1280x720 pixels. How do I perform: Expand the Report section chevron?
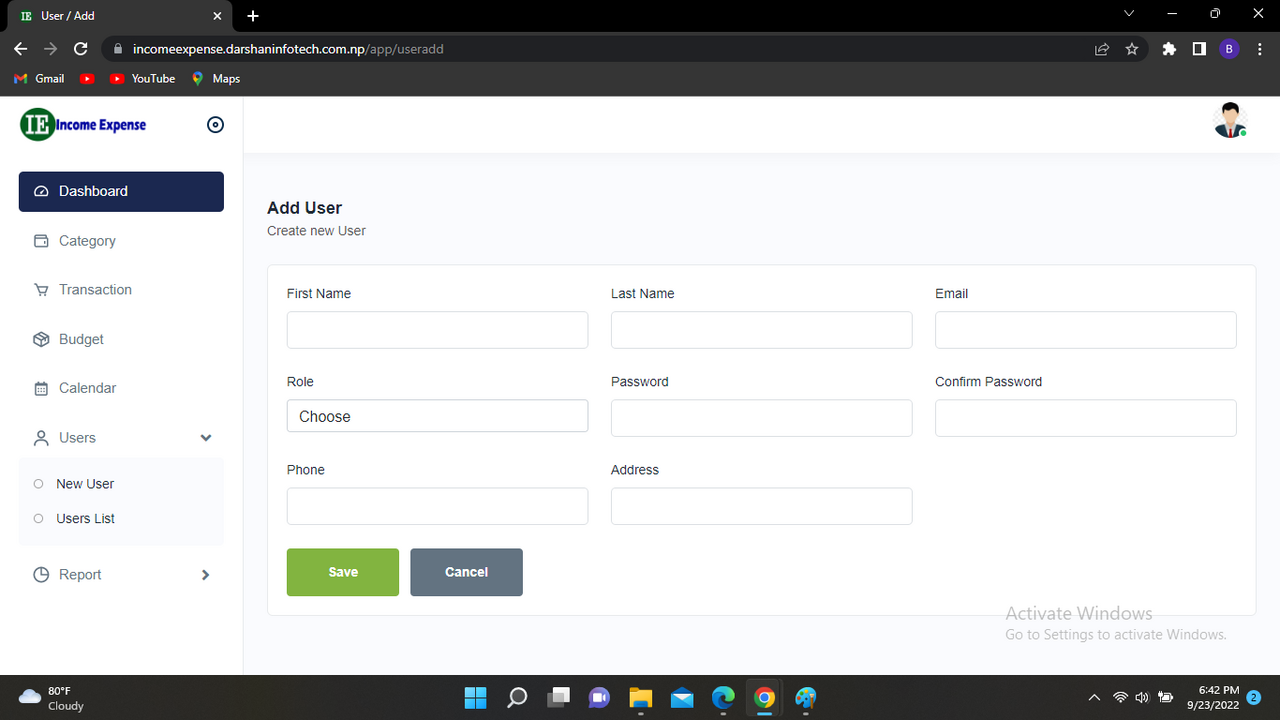pos(205,574)
